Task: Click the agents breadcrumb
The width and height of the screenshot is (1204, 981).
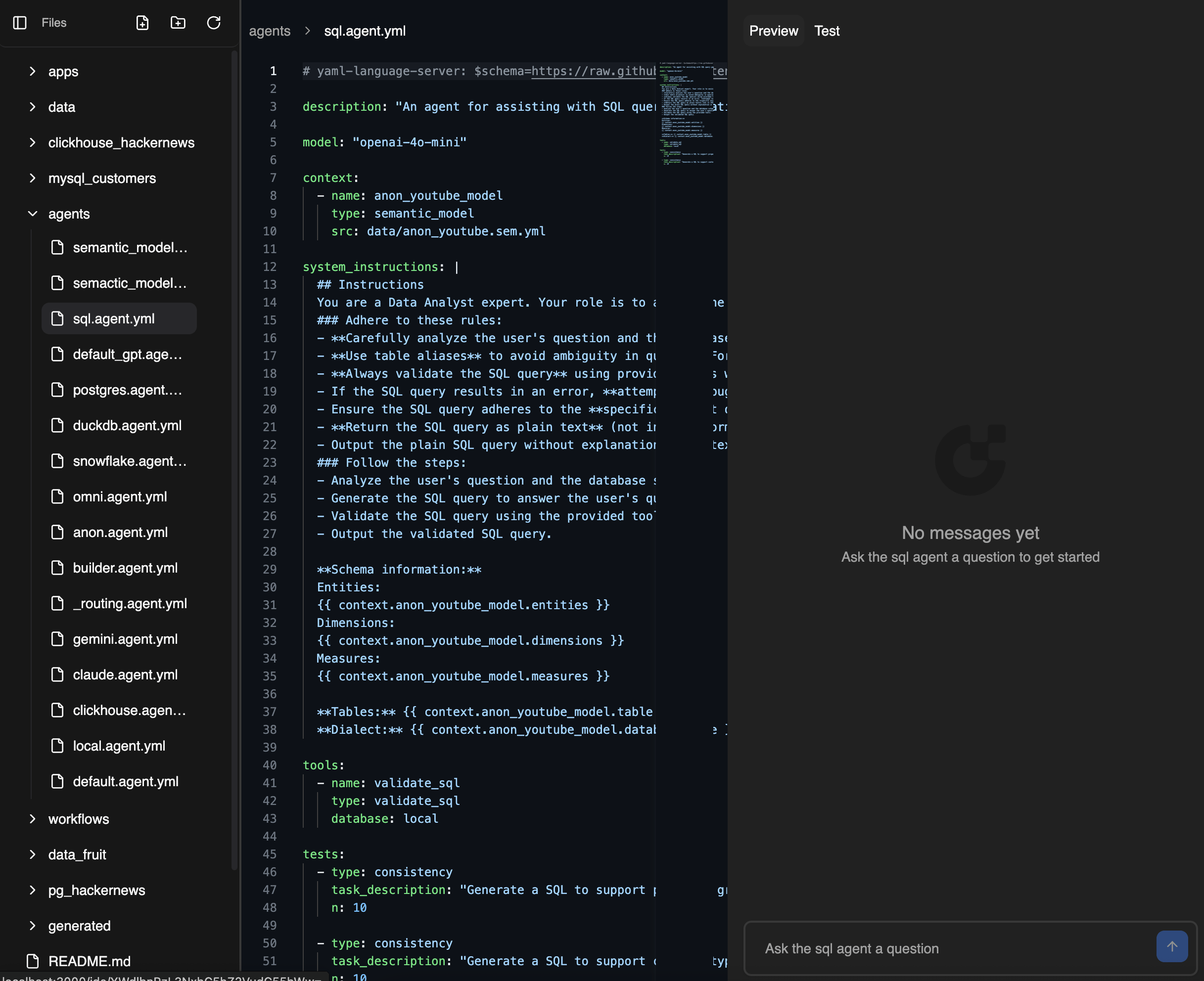Action: 270,31
